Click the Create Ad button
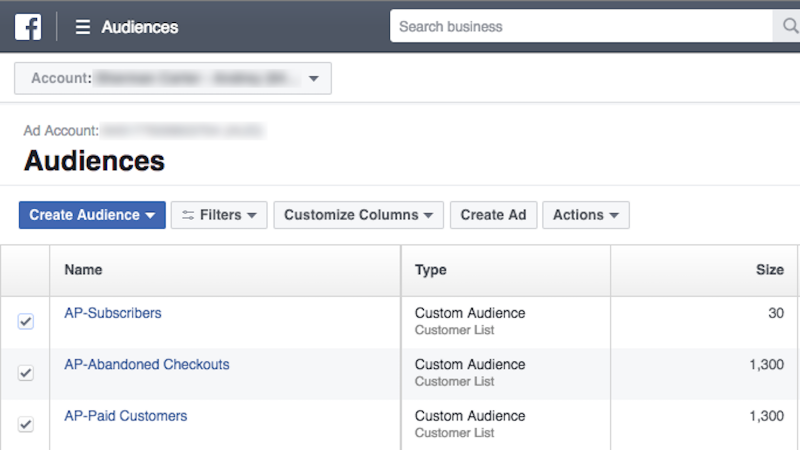 493,215
